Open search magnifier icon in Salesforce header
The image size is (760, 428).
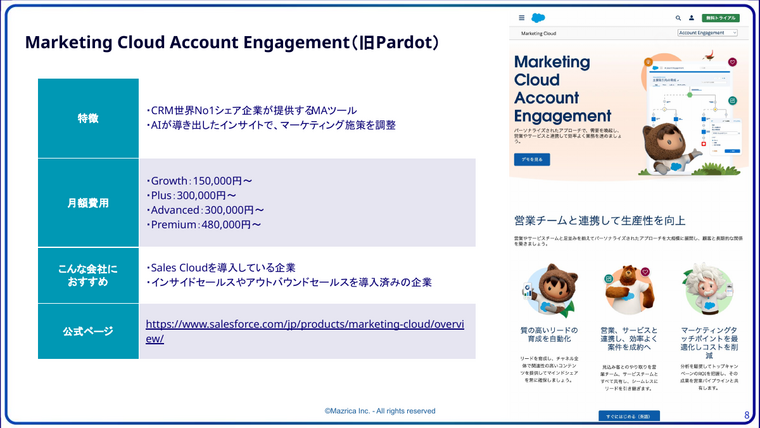(x=678, y=18)
